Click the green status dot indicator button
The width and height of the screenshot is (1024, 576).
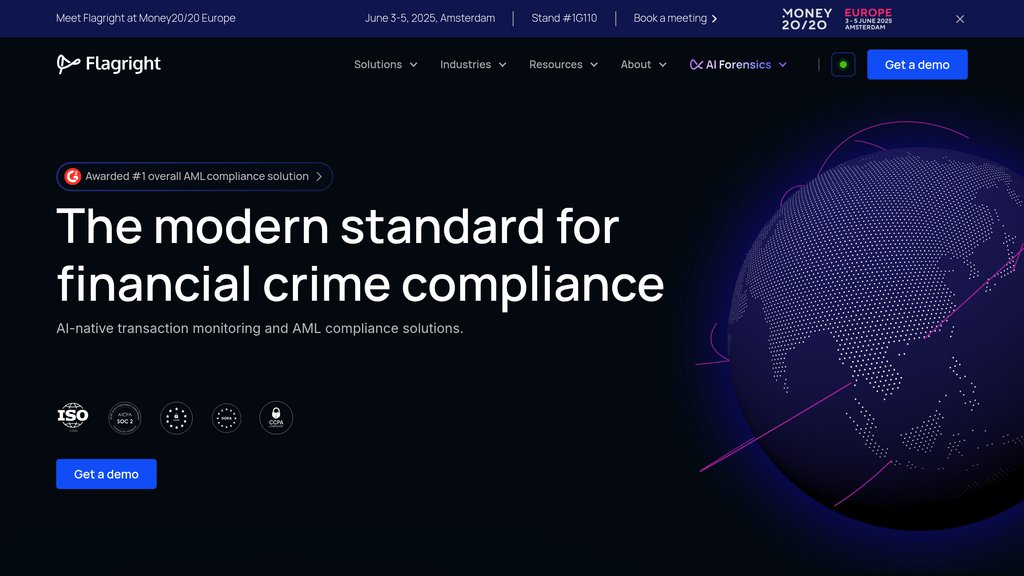click(x=843, y=65)
